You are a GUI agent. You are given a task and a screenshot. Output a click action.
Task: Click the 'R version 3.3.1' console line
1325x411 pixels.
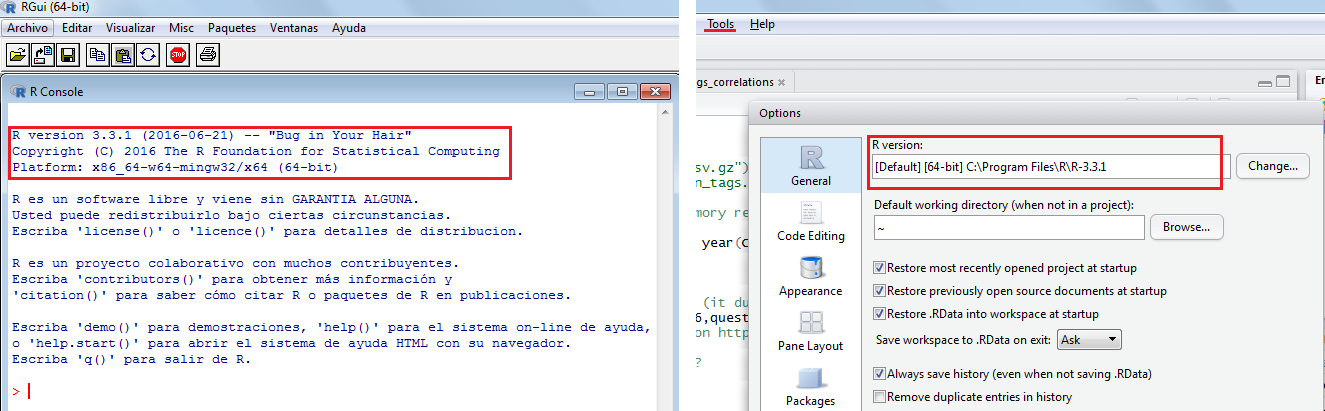(x=212, y=135)
